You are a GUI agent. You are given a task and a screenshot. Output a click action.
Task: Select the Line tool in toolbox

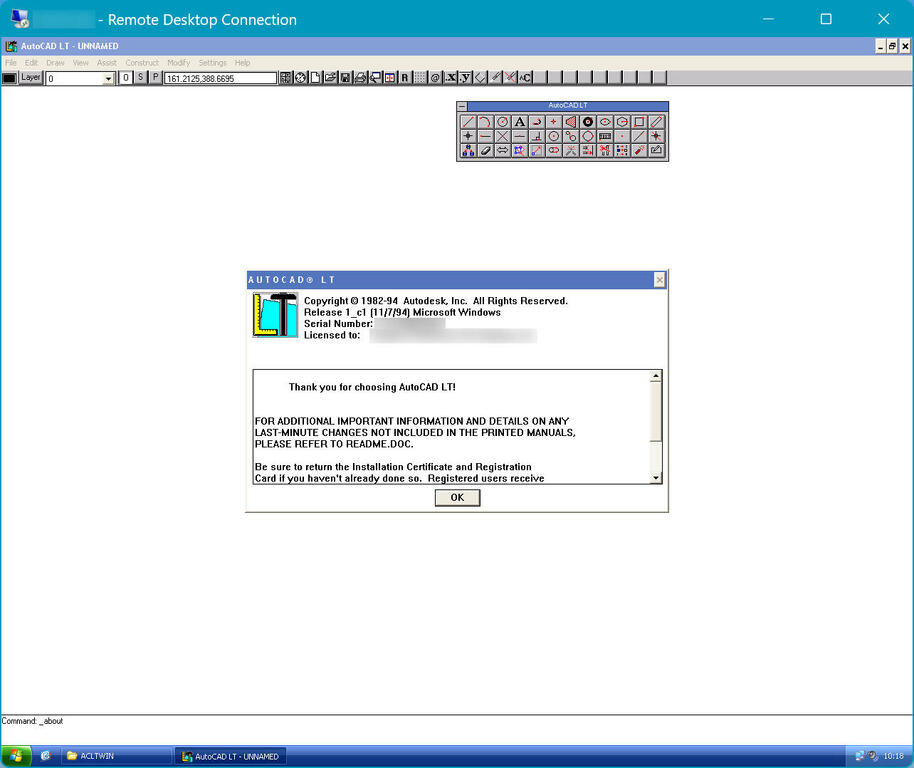coord(467,122)
